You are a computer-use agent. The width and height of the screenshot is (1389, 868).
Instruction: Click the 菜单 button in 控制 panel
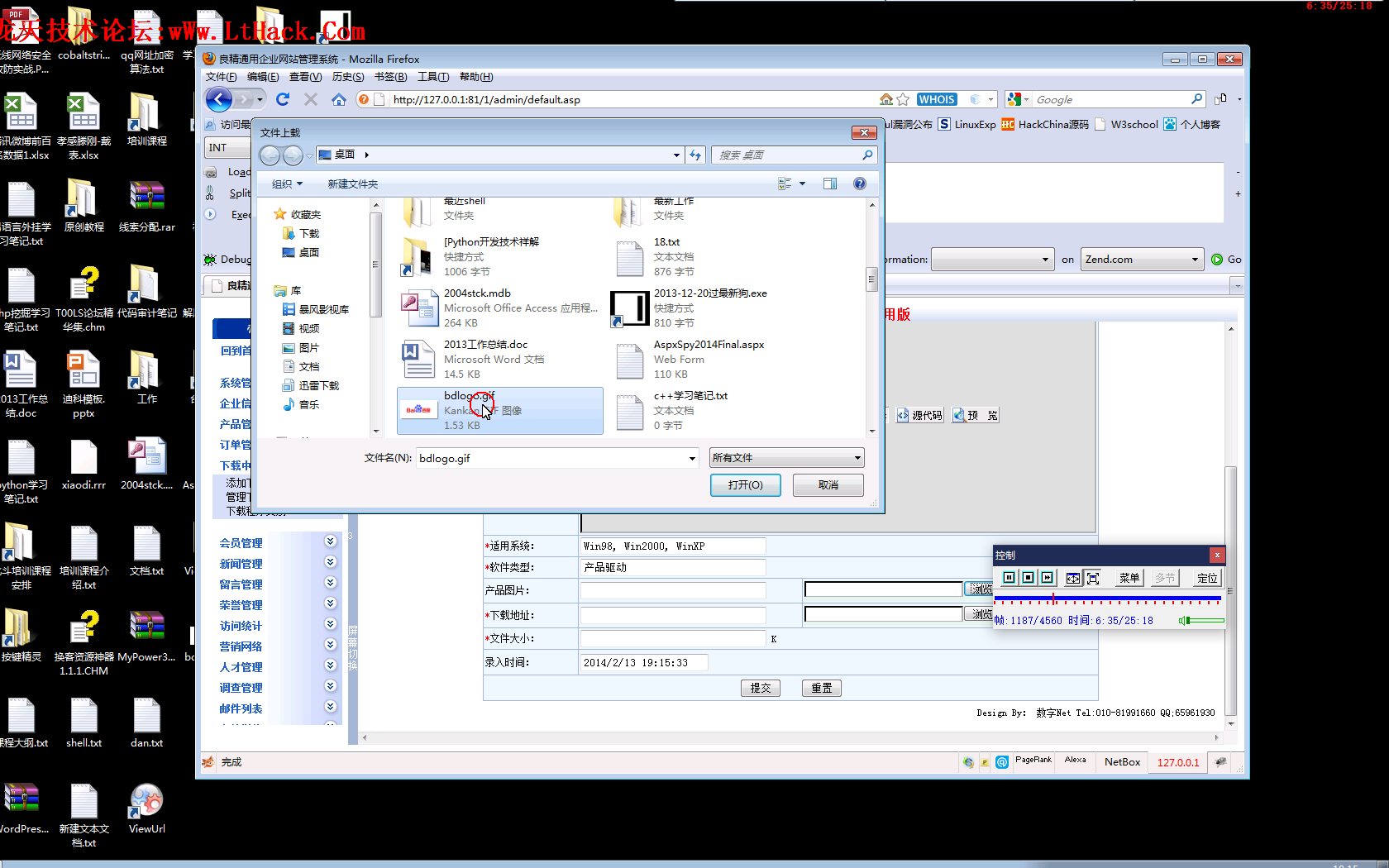click(x=1129, y=578)
